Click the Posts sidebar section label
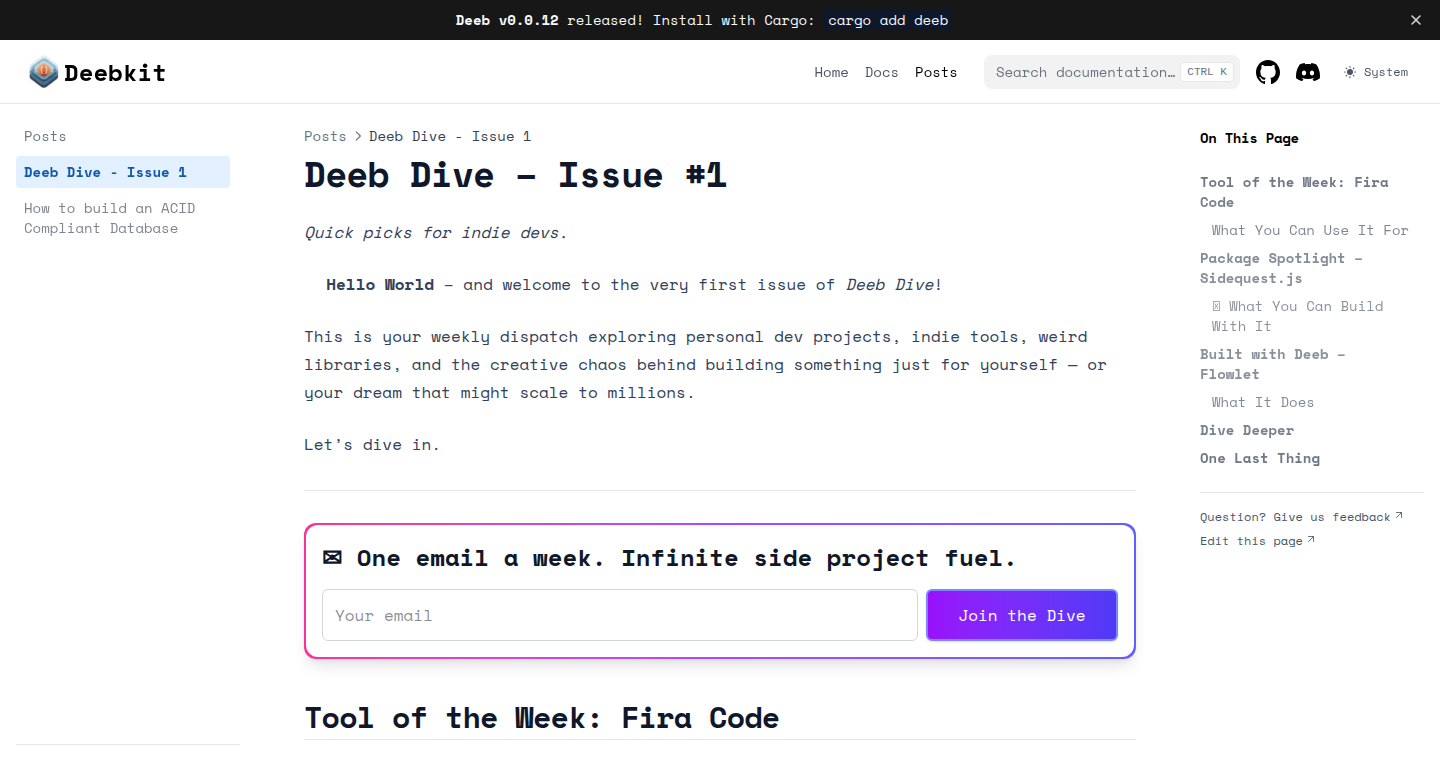The height and width of the screenshot is (761, 1440). [x=45, y=136]
